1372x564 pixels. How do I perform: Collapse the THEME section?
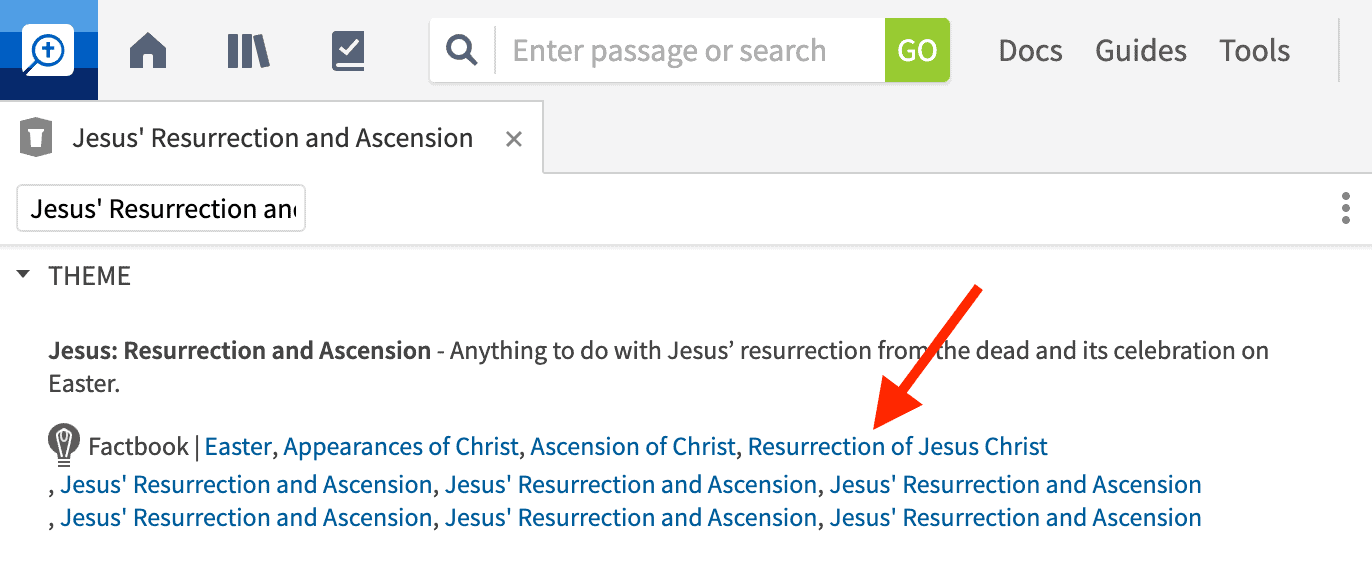point(23,276)
